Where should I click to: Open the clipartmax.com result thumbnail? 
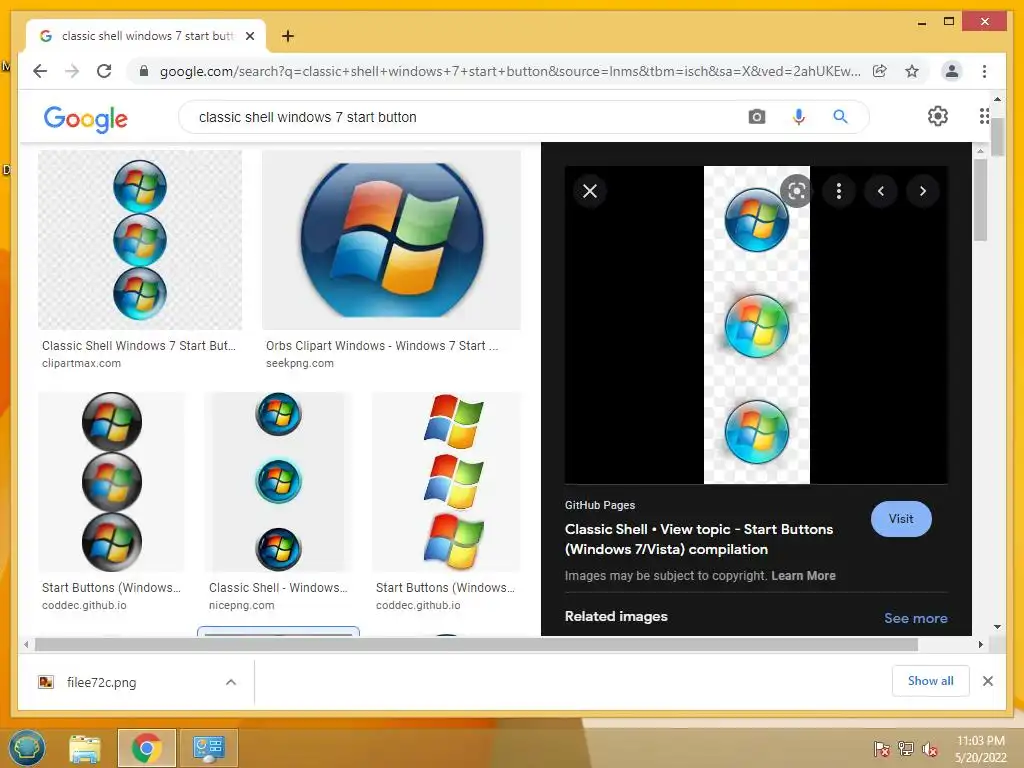pyautogui.click(x=140, y=240)
